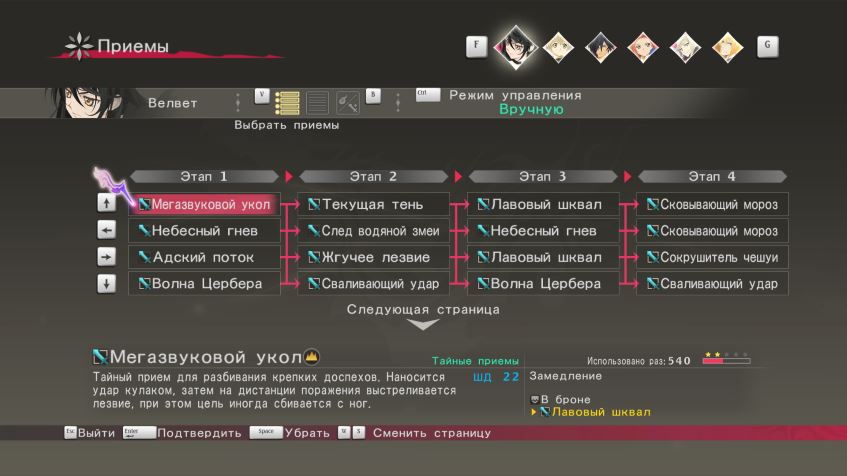This screenshot has height=476, width=847.
Task: Click the grey list tab icon beside the wrench
Action: [317, 102]
